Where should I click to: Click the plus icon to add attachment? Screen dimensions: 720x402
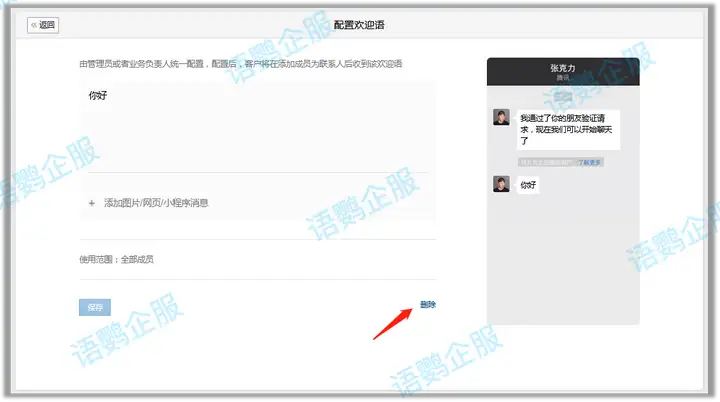pyautogui.click(x=92, y=203)
